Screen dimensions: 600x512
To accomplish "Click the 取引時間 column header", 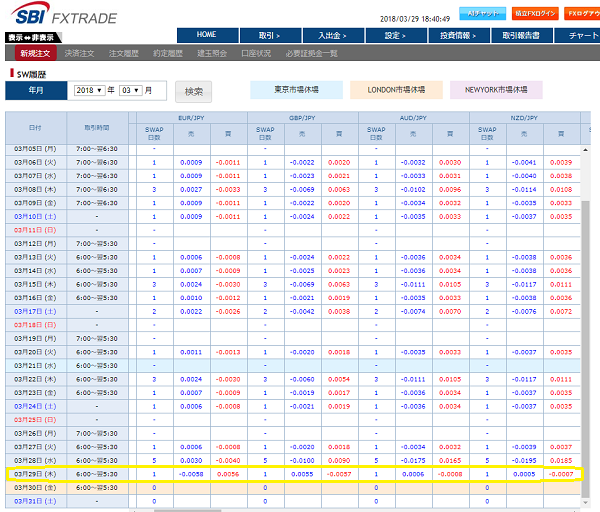I will [97, 128].
